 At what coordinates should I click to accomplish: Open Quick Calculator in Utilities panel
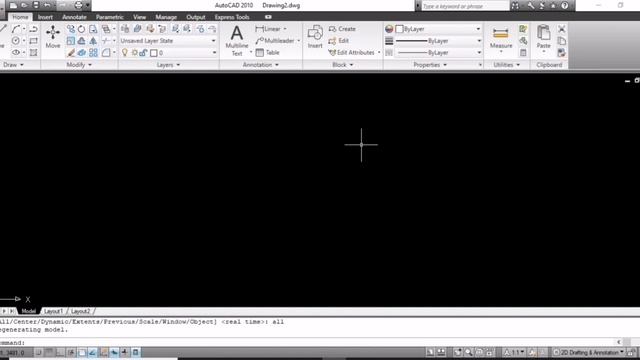click(x=523, y=53)
